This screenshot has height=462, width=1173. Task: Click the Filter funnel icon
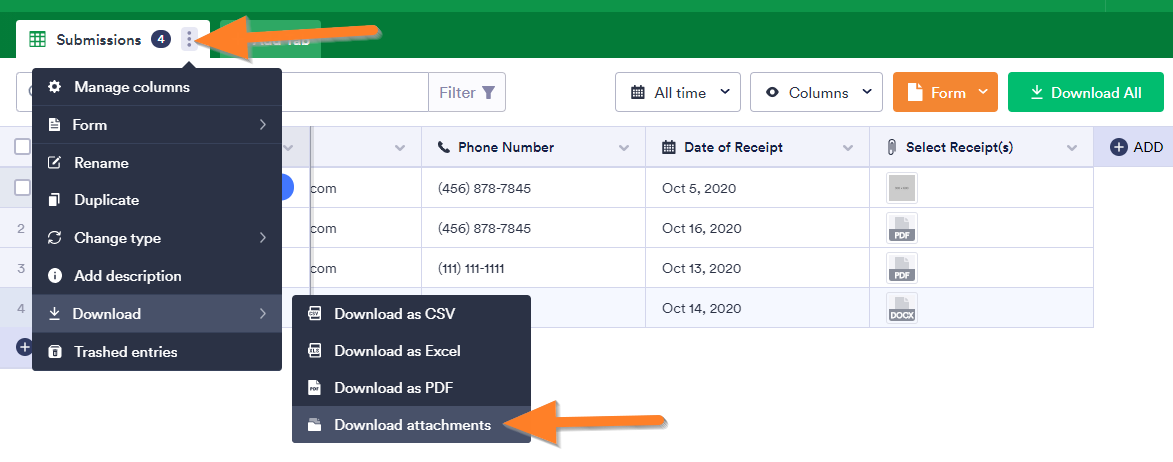coord(488,93)
